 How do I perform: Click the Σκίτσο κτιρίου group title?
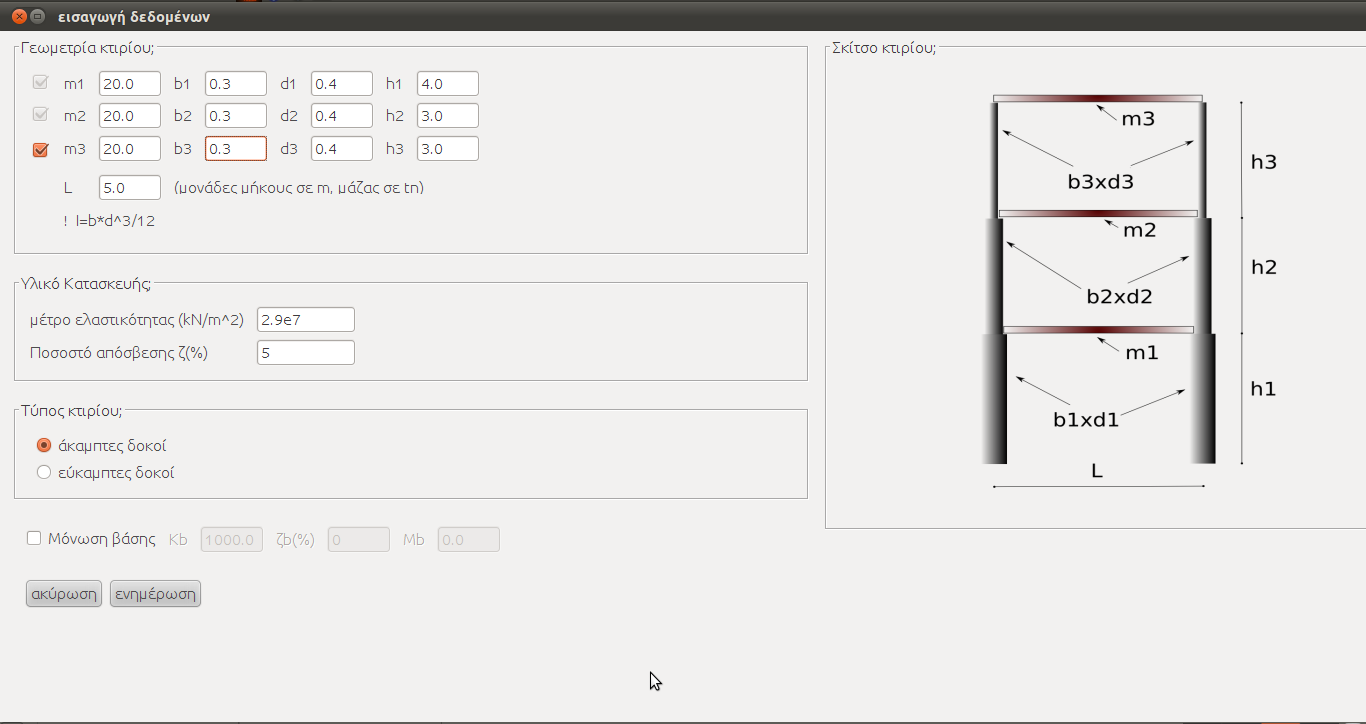[x=884, y=47]
